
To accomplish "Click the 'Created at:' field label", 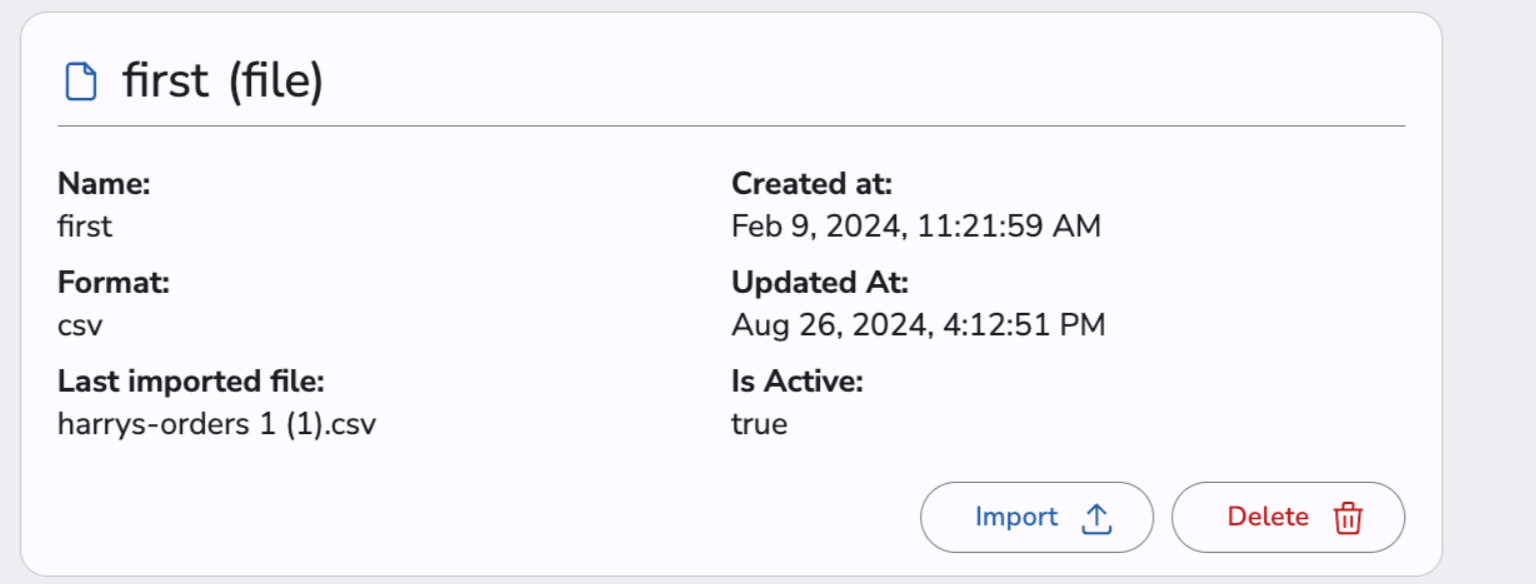I will point(812,184).
